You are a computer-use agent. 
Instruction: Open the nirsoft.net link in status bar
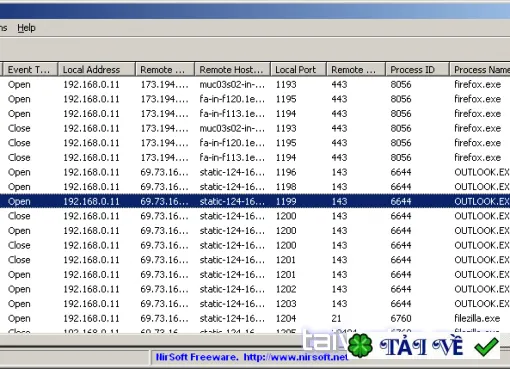[296, 357]
